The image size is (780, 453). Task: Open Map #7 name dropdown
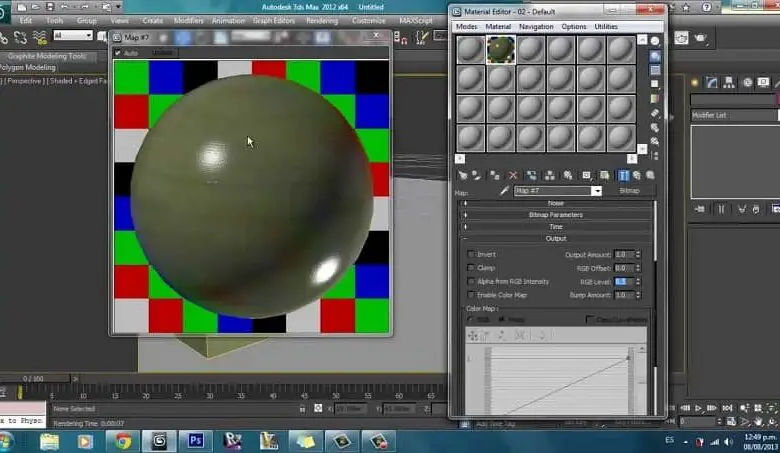tap(596, 191)
